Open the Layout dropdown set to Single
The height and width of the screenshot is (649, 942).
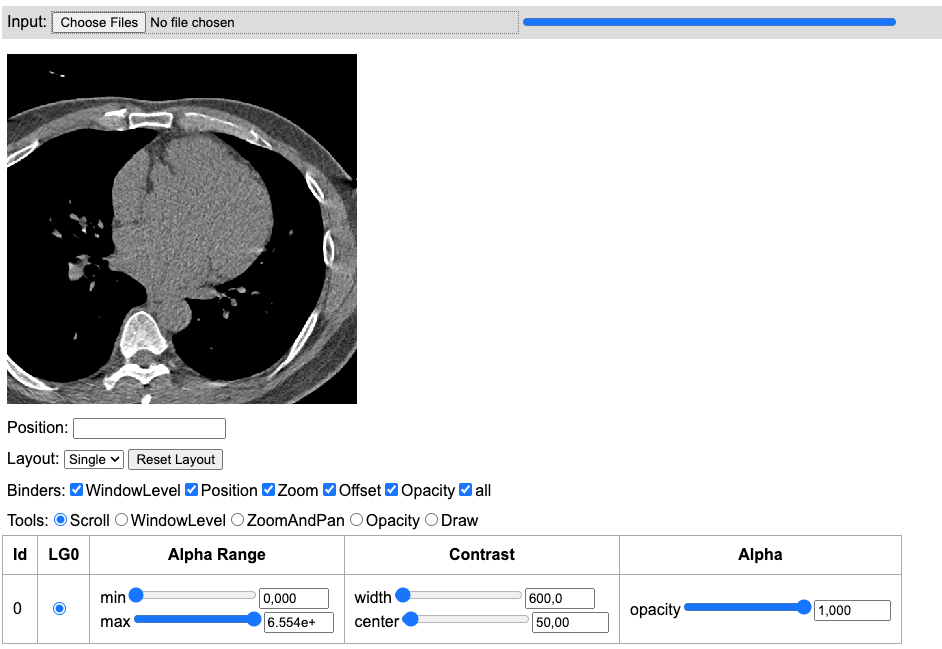point(94,459)
